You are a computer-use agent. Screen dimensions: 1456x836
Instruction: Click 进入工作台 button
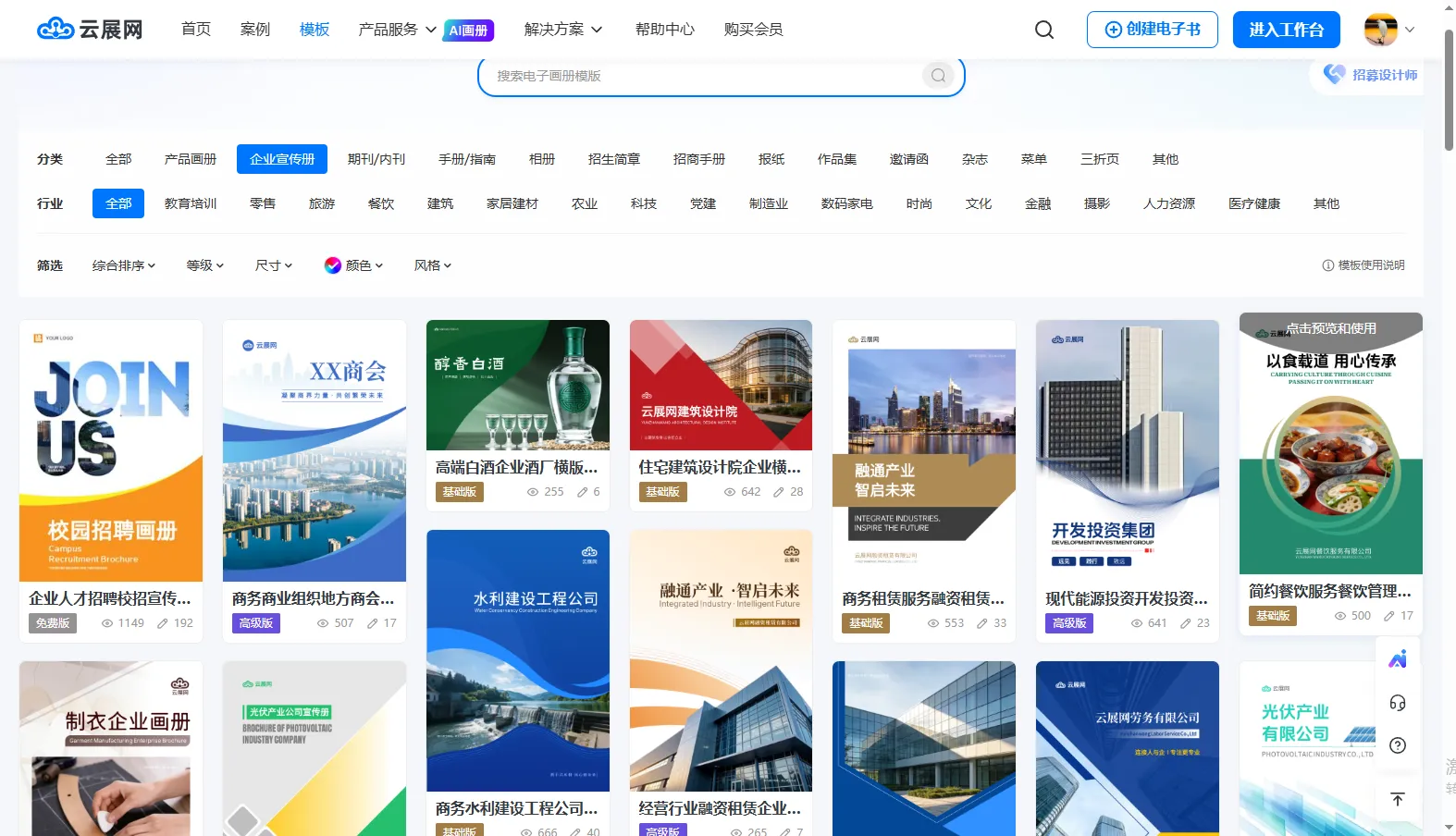[x=1286, y=30]
